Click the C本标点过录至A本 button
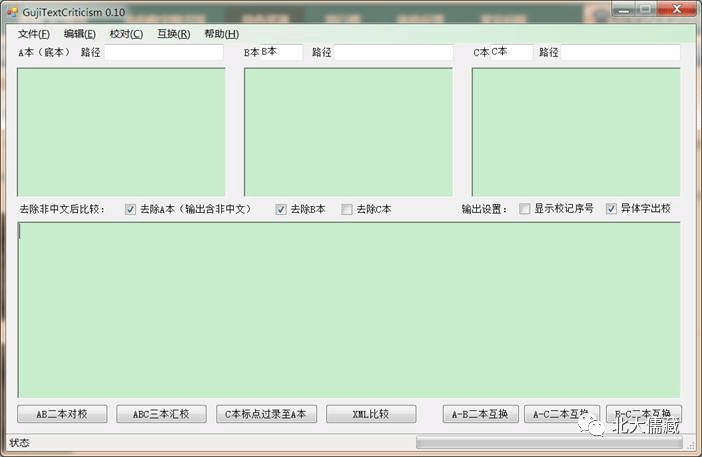 (266, 414)
